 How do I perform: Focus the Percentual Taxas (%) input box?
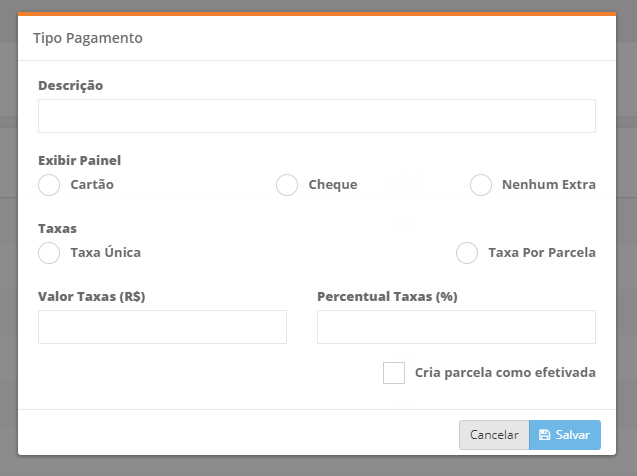(x=456, y=327)
